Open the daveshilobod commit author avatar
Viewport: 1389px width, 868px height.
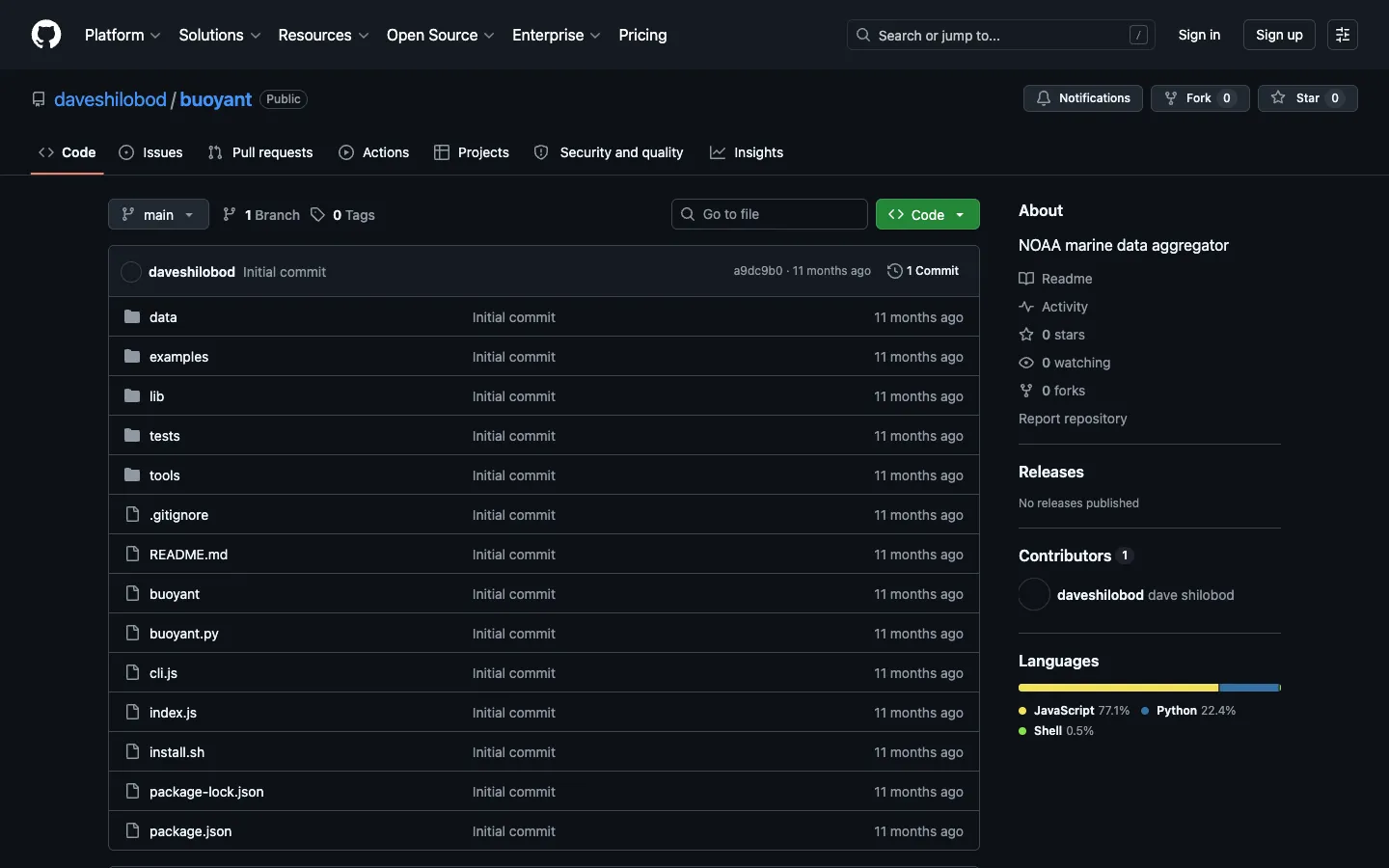(131, 272)
